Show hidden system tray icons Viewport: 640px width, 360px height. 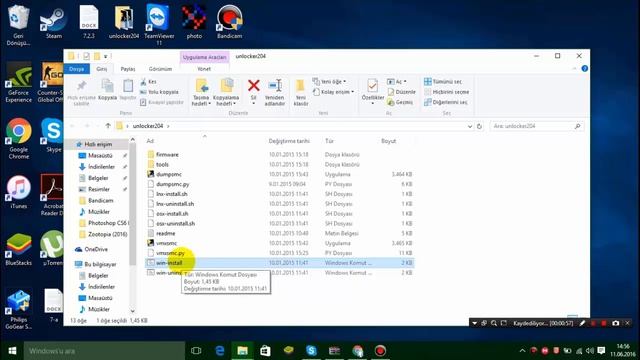pyautogui.click(x=522, y=351)
